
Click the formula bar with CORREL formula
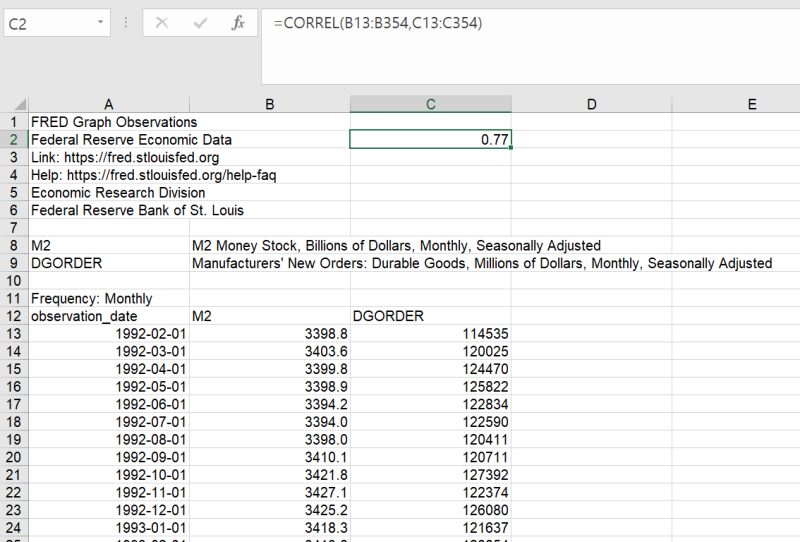coord(531,46)
